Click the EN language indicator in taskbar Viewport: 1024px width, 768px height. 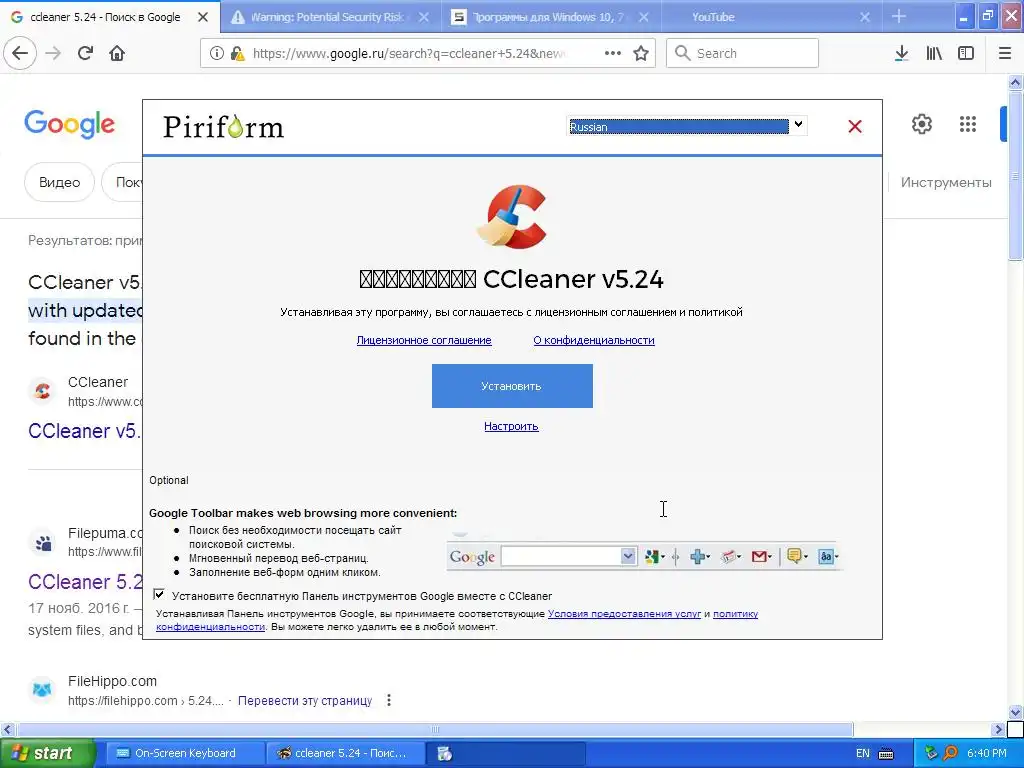pos(863,754)
